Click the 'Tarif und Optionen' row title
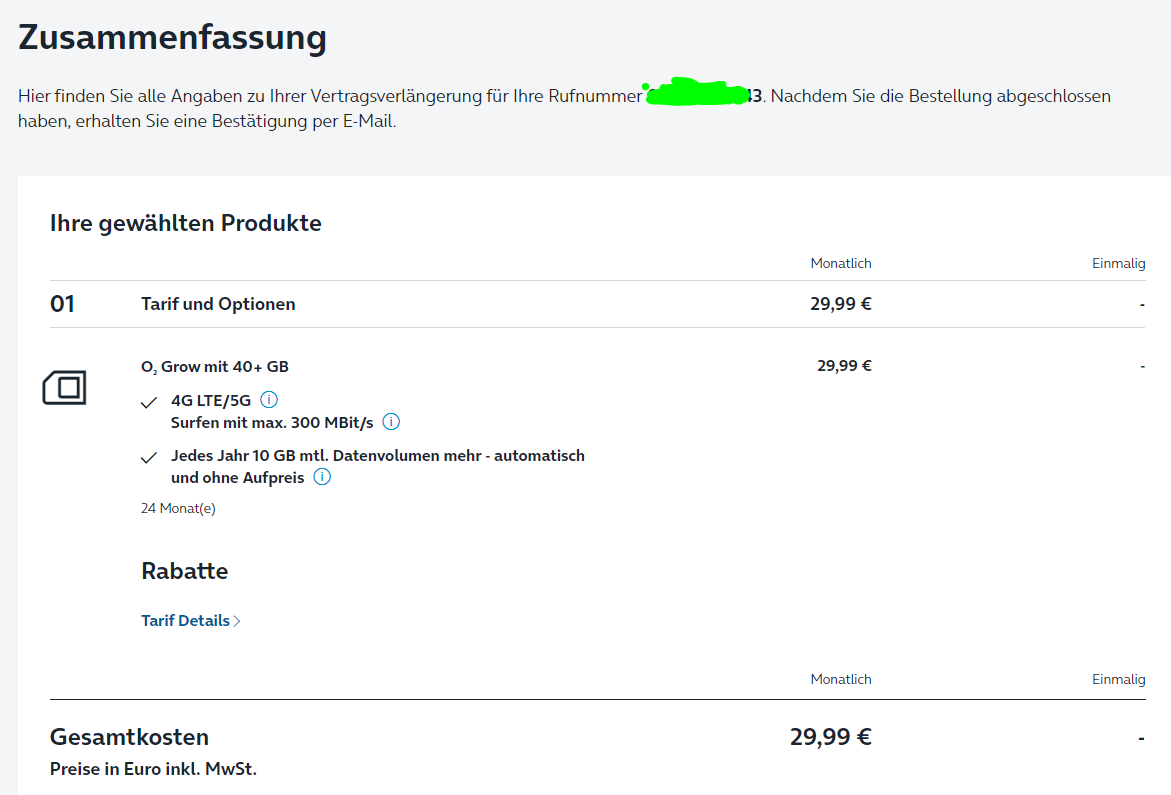 (218, 304)
